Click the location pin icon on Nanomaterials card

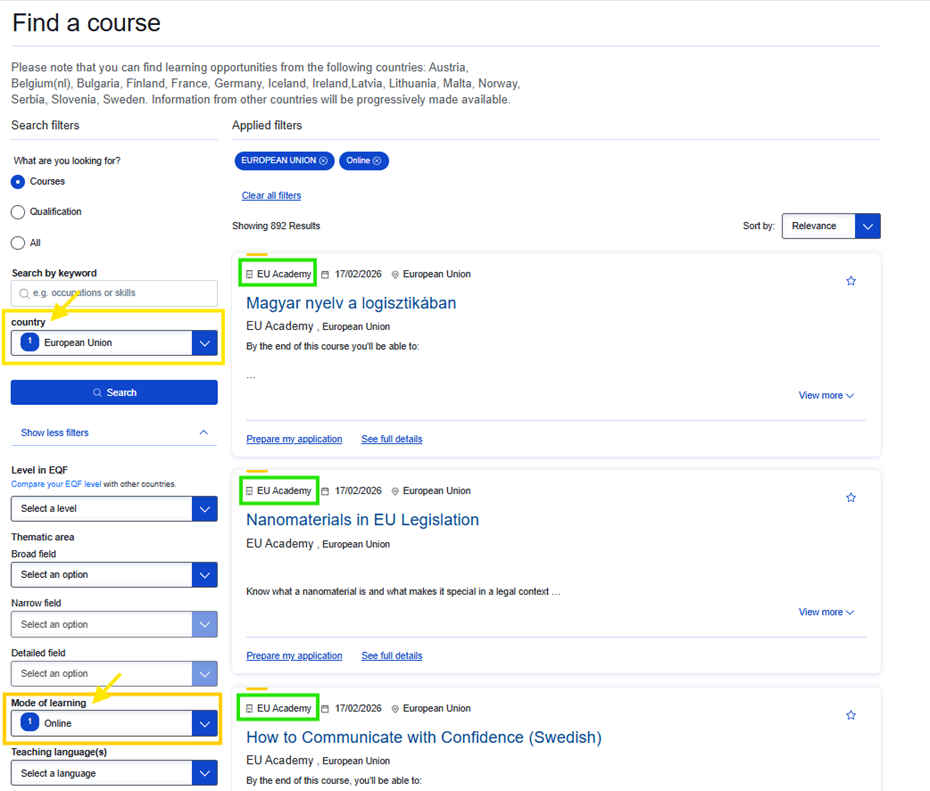click(395, 491)
